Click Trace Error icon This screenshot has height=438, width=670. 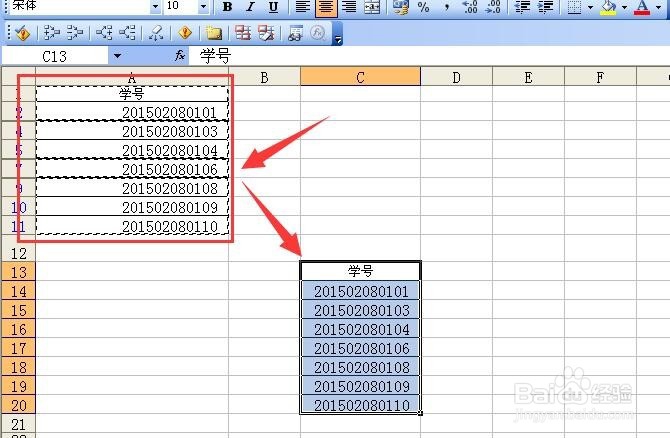point(185,33)
